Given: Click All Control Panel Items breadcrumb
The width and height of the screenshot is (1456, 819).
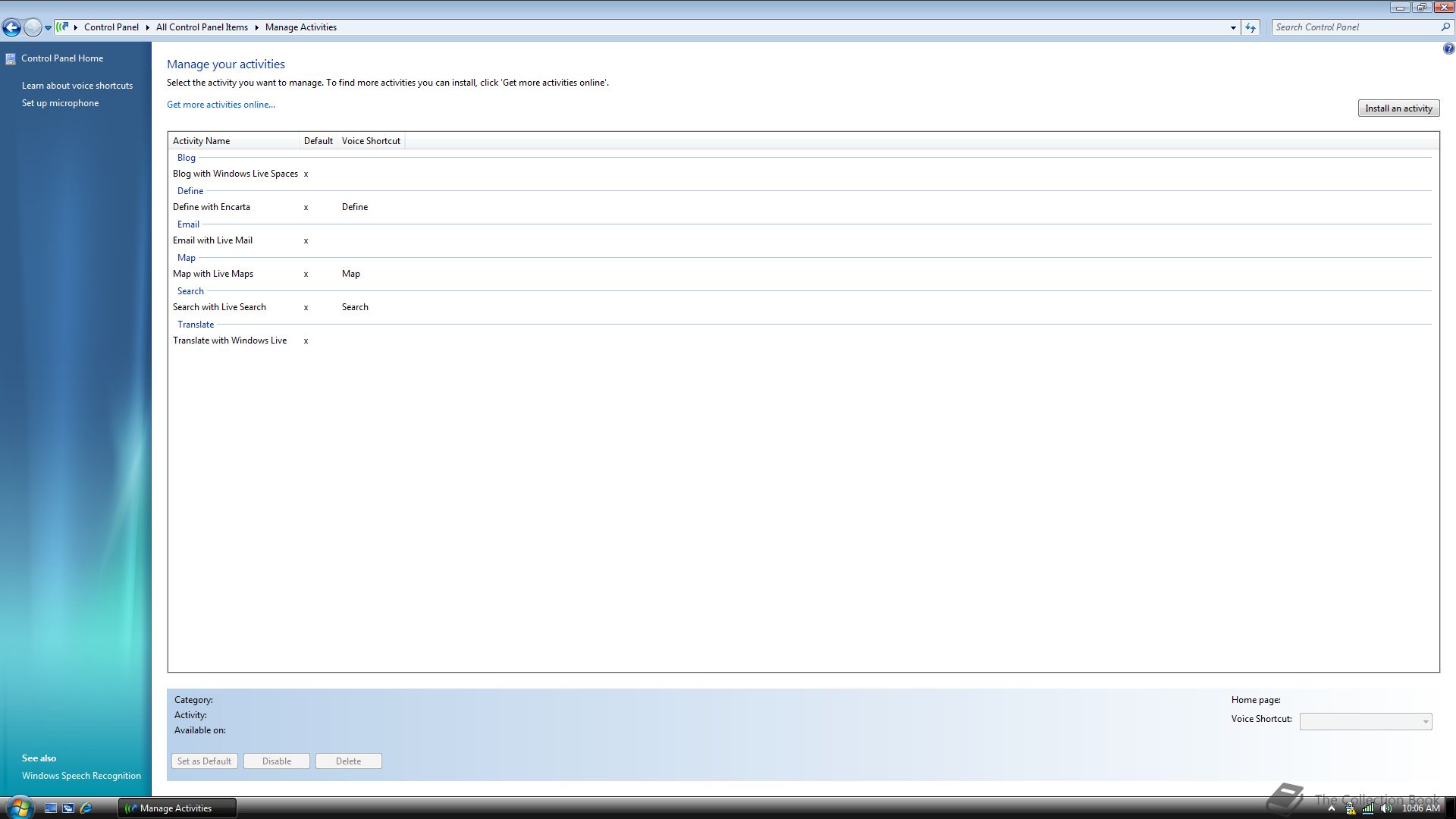Looking at the screenshot, I should [202, 27].
